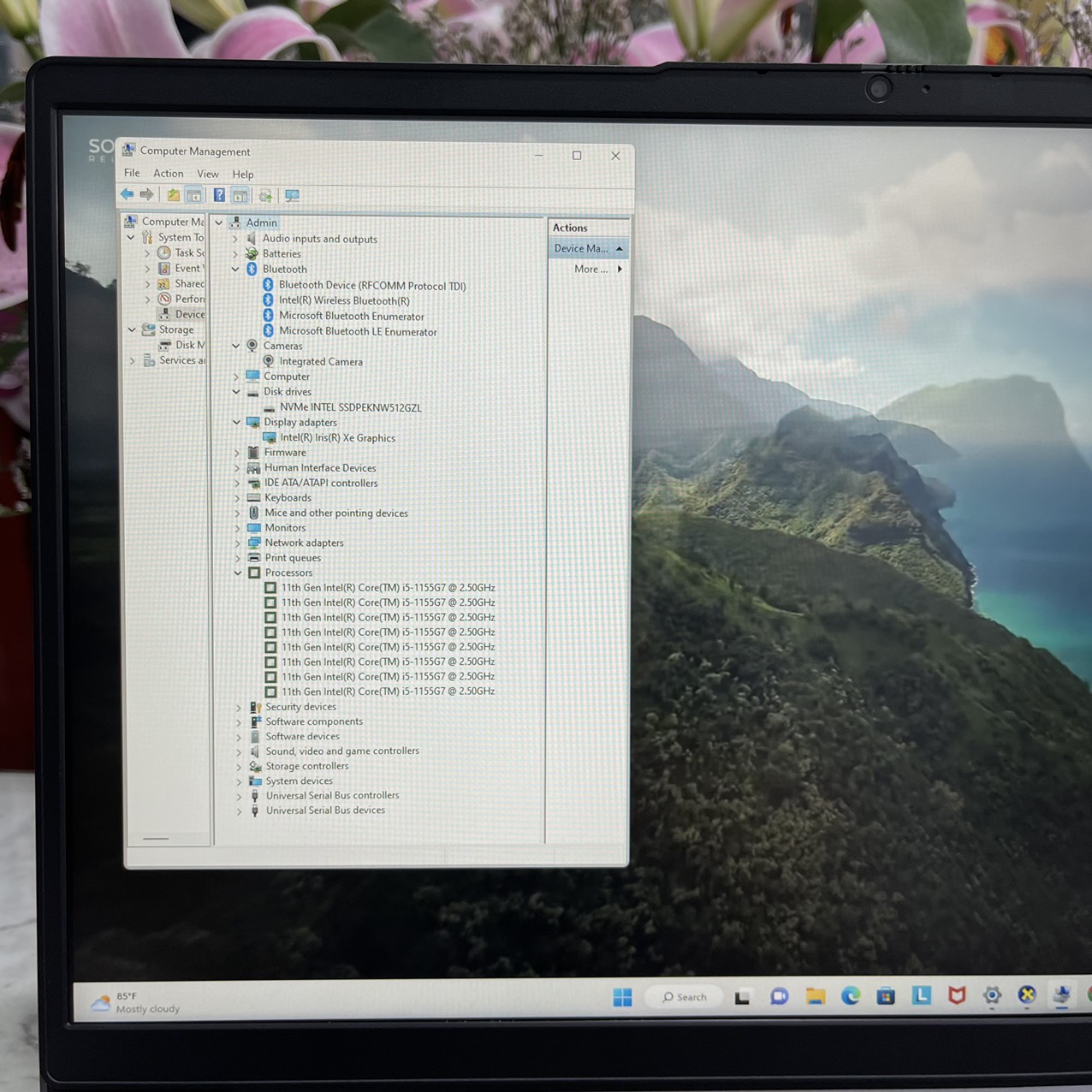Open More Actions in the Actions pane
Viewport: 1092px width, 1092px height.
click(598, 269)
